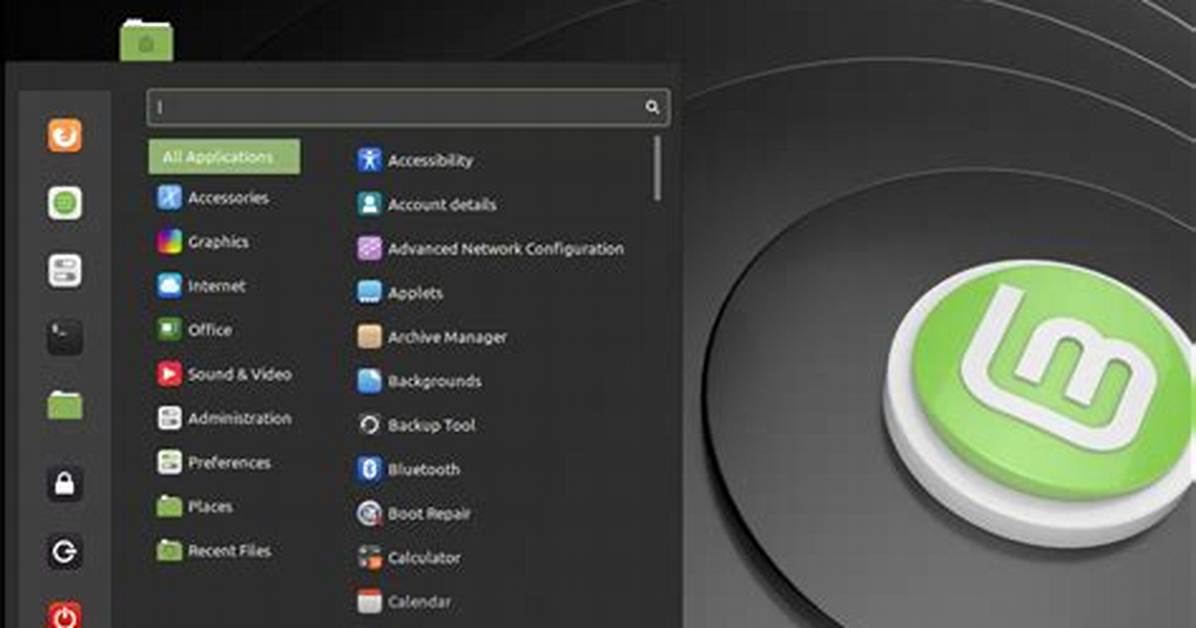Click the Boot Repair icon
The width and height of the screenshot is (1196, 628).
[369, 514]
